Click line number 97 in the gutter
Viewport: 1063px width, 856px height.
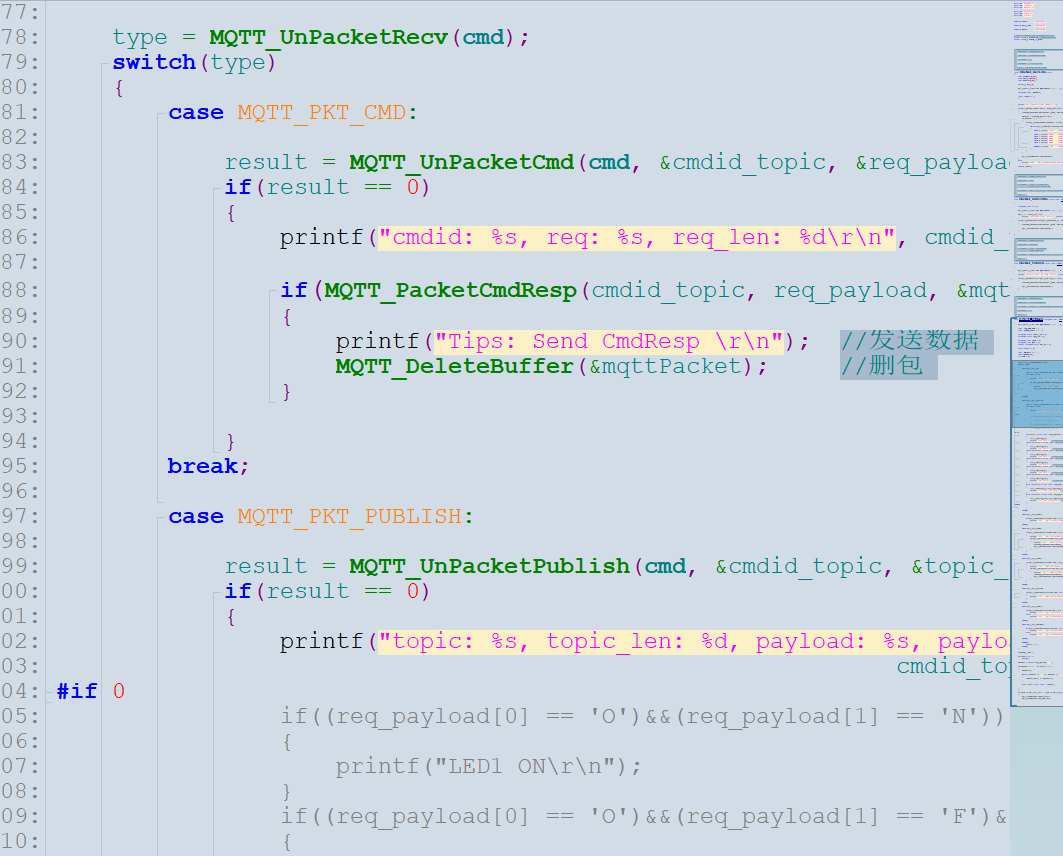pyautogui.click(x=20, y=516)
